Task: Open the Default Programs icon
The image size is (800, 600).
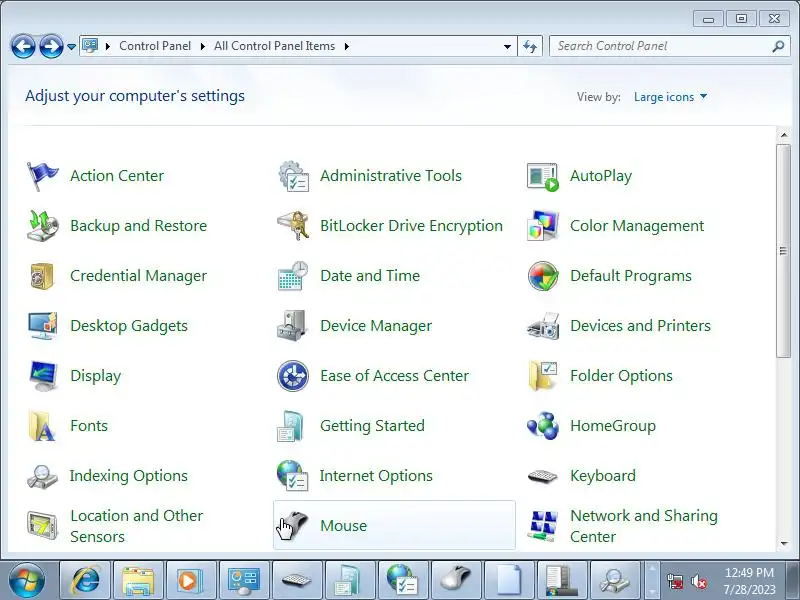Action: pyautogui.click(x=543, y=276)
